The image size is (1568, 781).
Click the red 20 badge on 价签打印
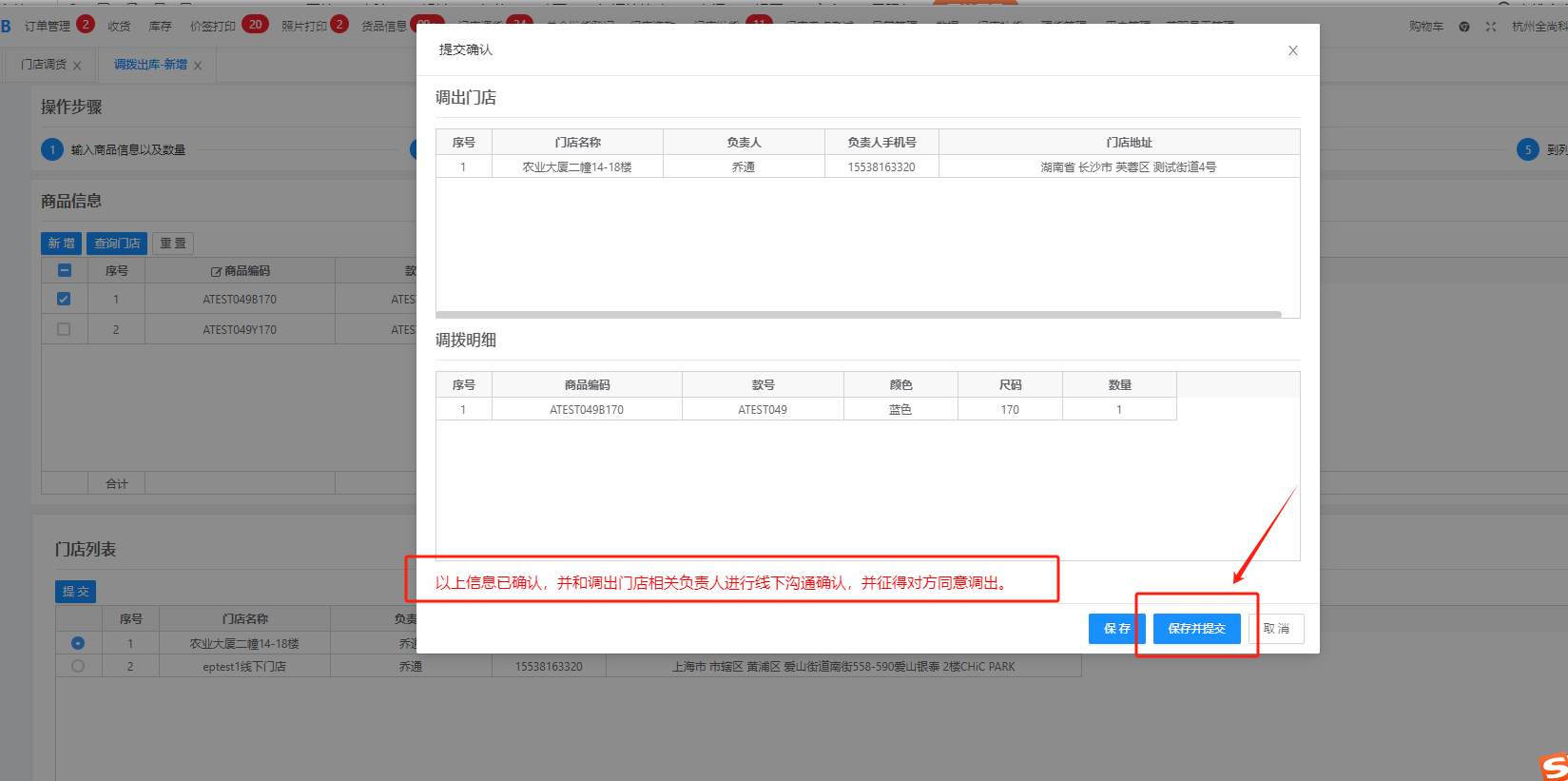[x=255, y=25]
